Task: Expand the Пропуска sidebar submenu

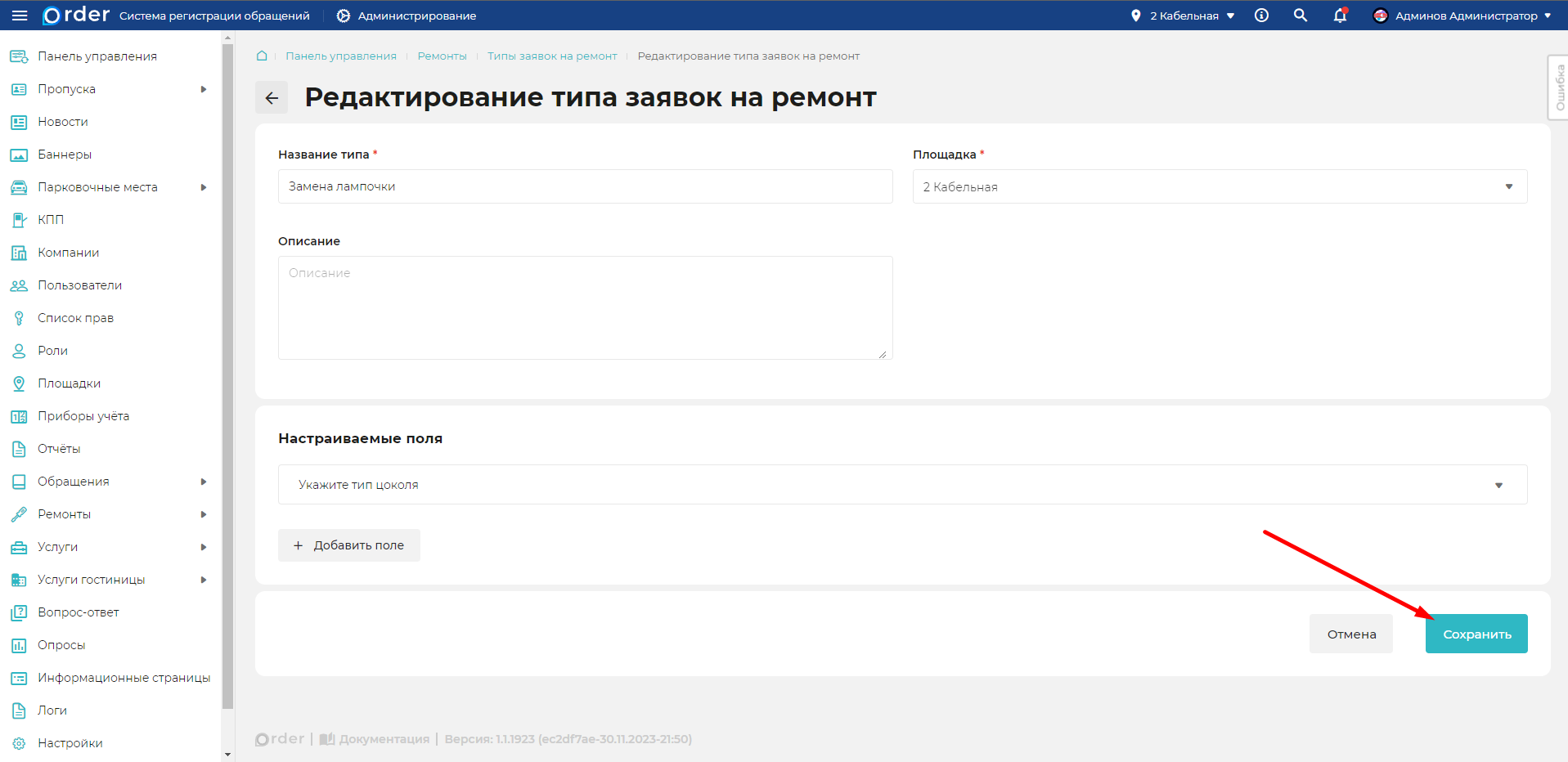Action: coord(204,89)
